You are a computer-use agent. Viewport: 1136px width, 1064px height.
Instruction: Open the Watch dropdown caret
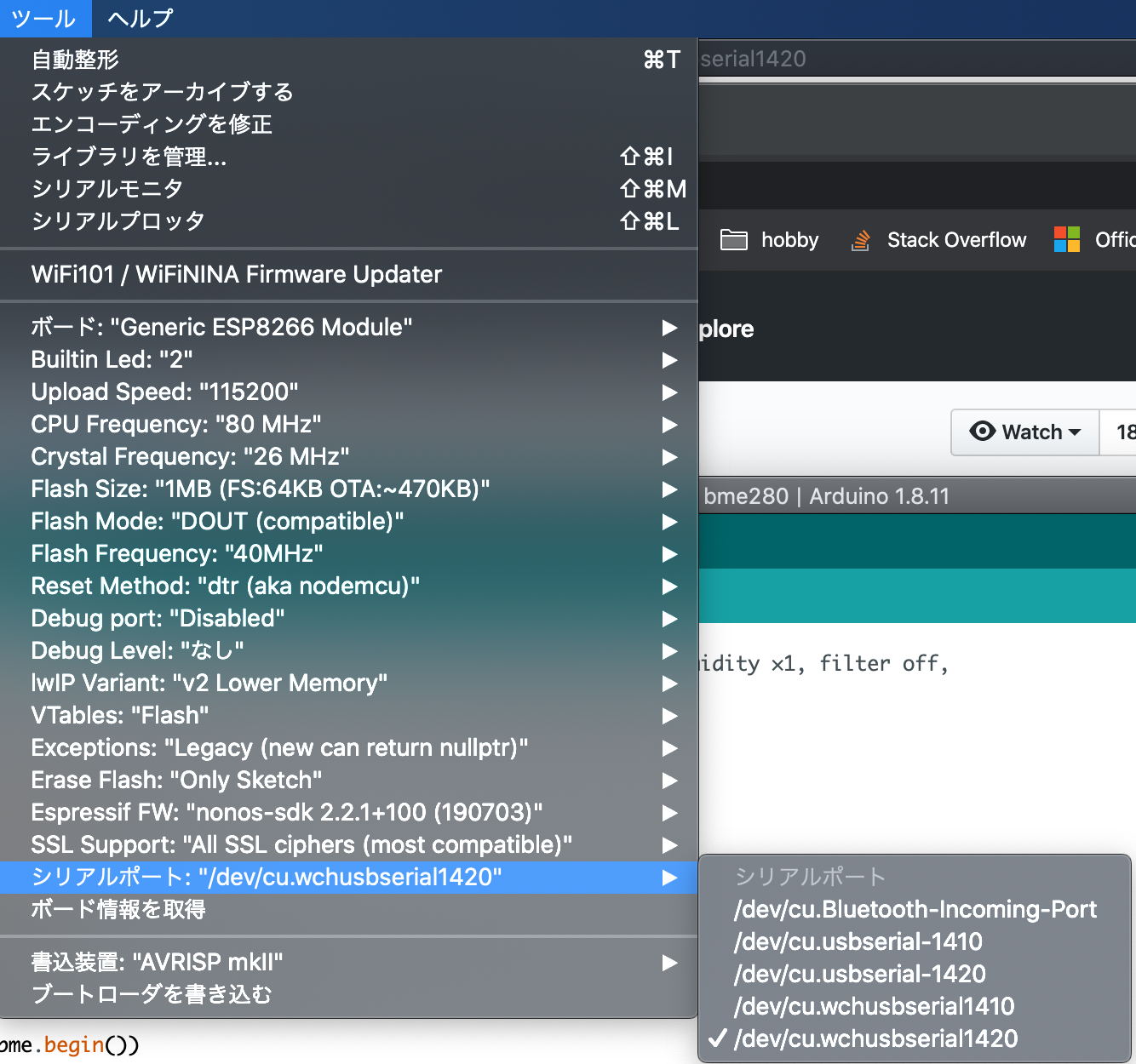click(x=1075, y=432)
